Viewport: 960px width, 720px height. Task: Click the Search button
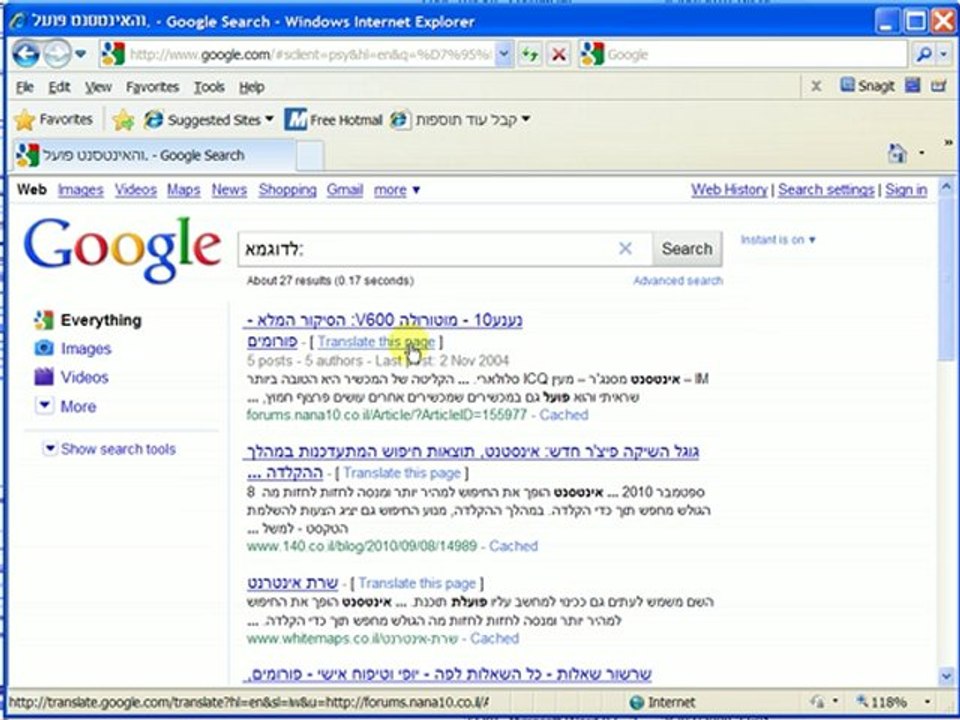click(x=686, y=249)
